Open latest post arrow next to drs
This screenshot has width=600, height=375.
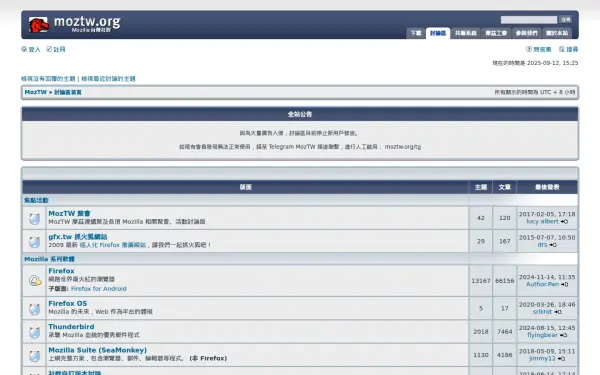tap(553, 245)
